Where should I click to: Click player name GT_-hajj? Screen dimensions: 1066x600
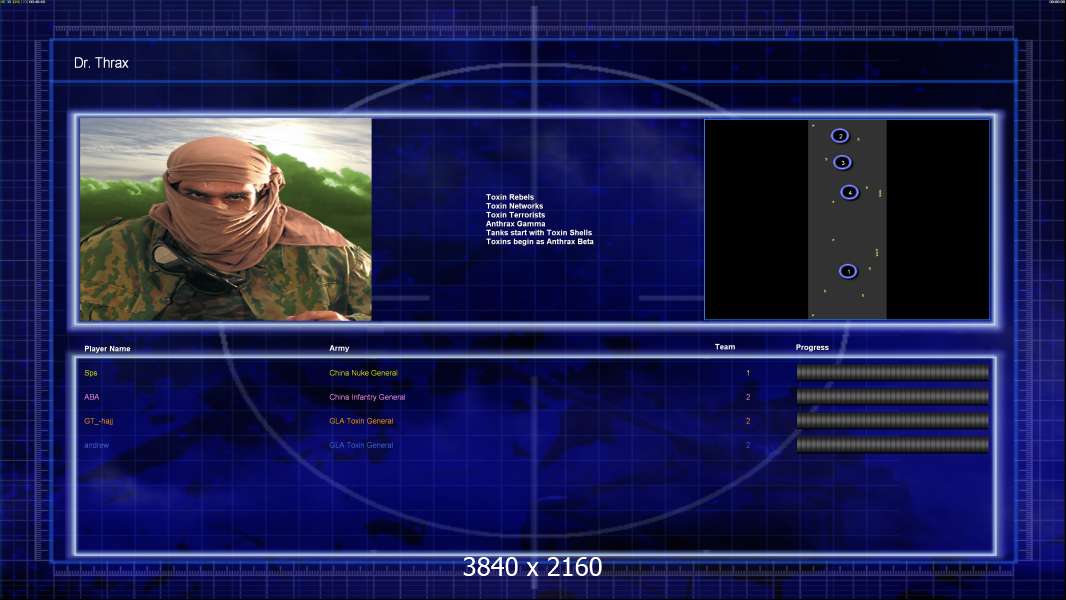pos(99,421)
